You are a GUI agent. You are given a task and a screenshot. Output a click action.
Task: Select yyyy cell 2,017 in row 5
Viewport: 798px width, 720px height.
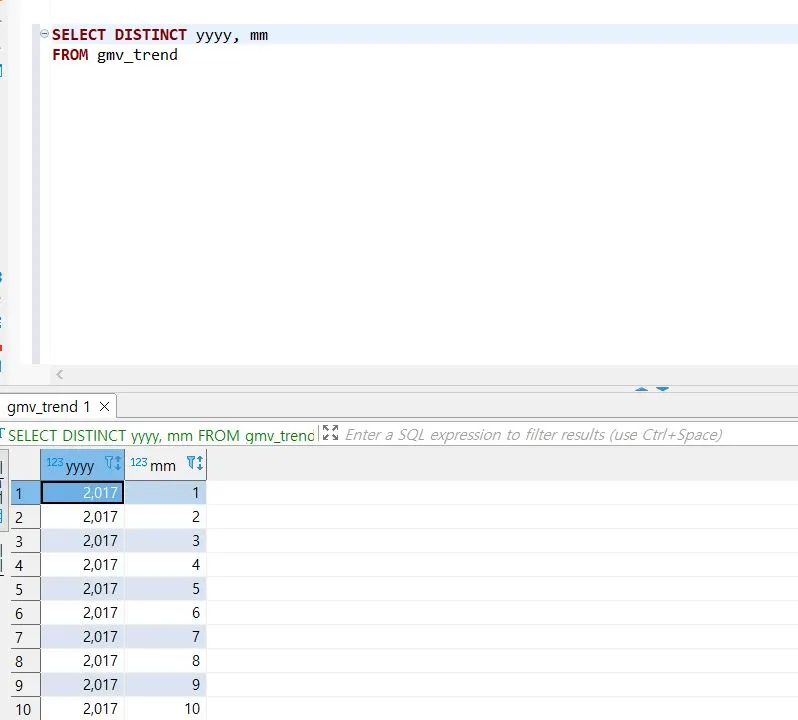pyautogui.click(x=82, y=589)
